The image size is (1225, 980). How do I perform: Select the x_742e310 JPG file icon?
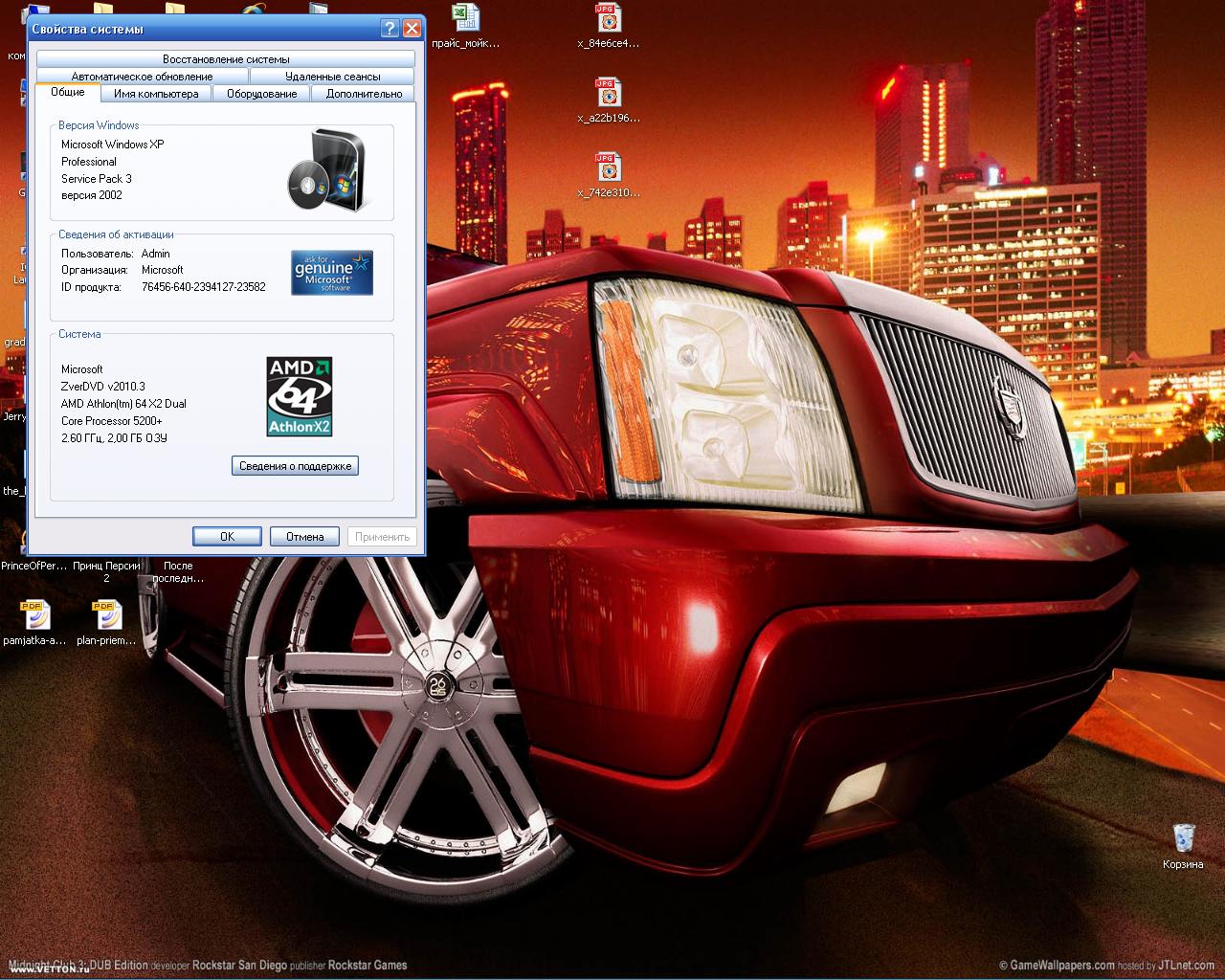coord(608,167)
